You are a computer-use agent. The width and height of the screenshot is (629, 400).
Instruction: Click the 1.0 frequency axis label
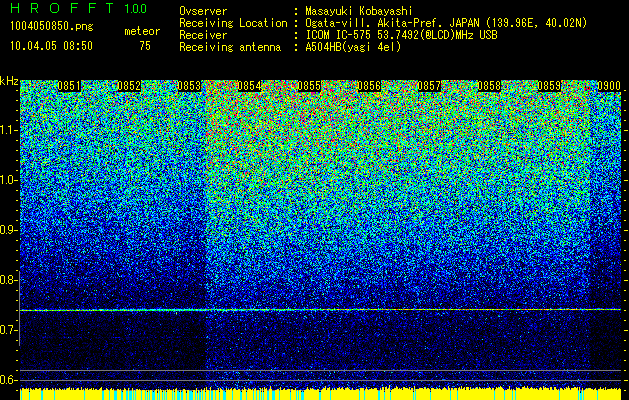coord(9,180)
